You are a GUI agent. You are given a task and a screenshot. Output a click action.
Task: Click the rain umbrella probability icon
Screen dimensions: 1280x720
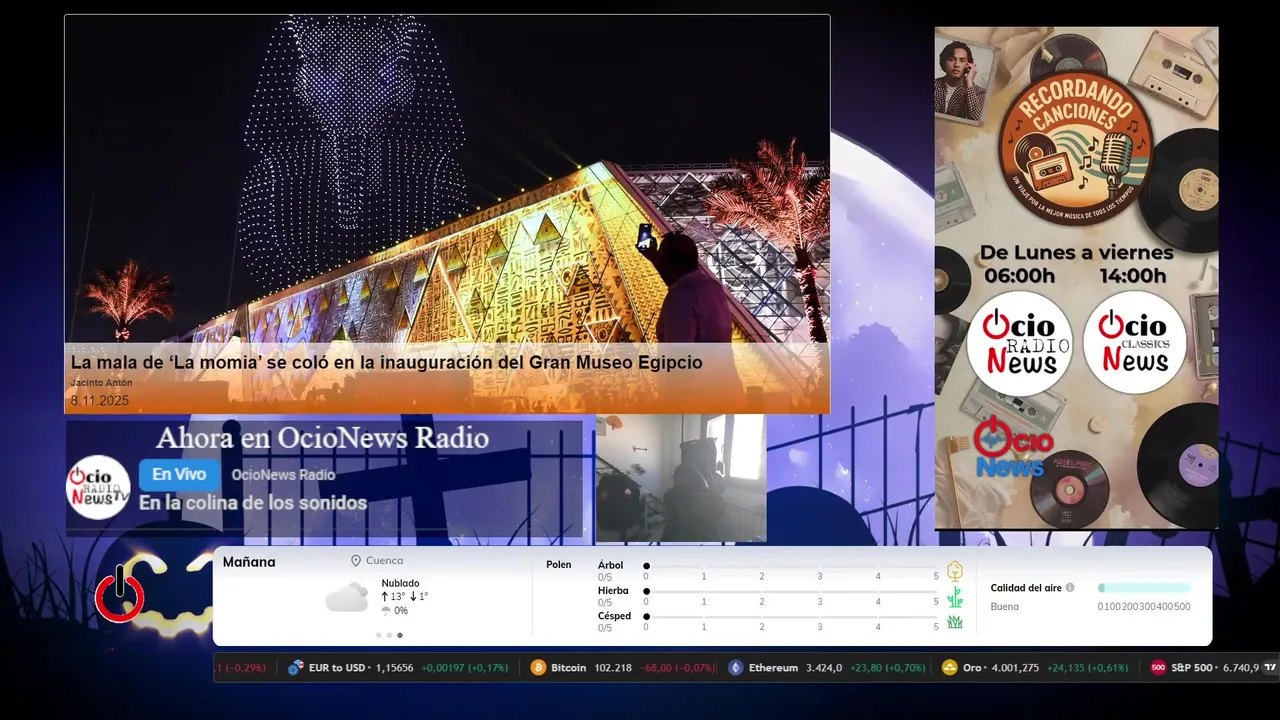point(386,611)
